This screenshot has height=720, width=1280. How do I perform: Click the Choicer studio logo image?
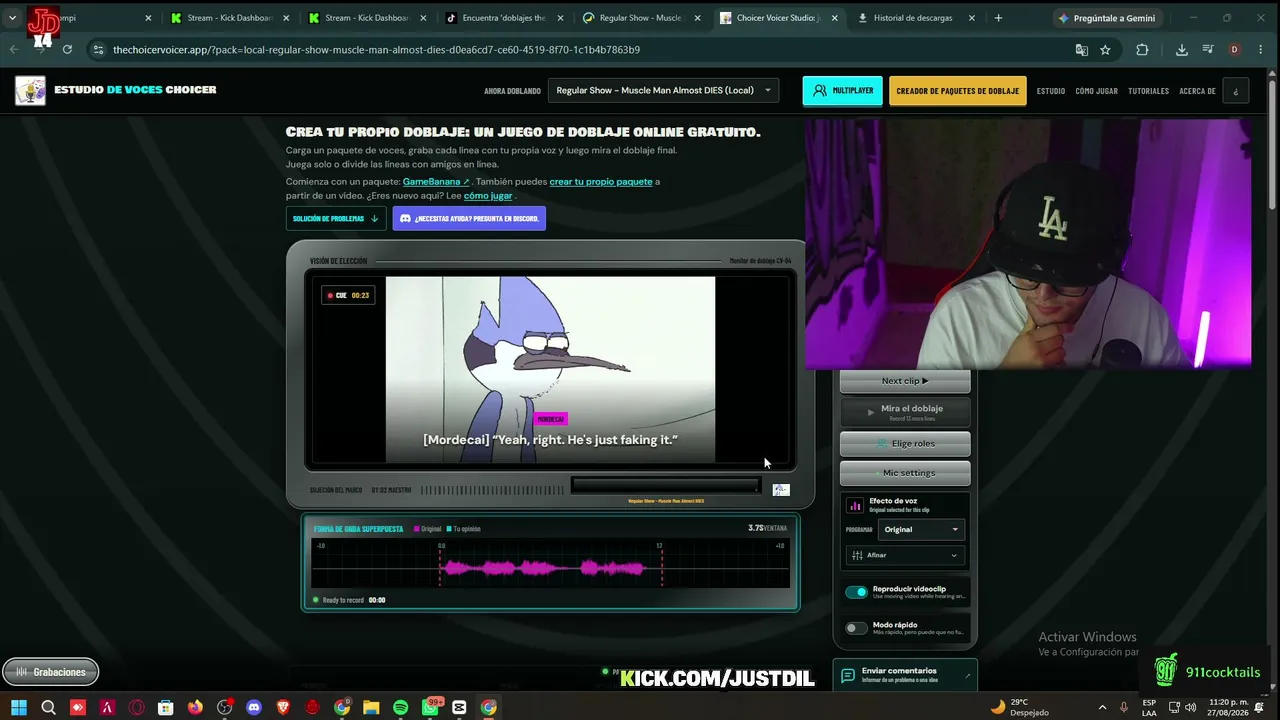pos(30,90)
